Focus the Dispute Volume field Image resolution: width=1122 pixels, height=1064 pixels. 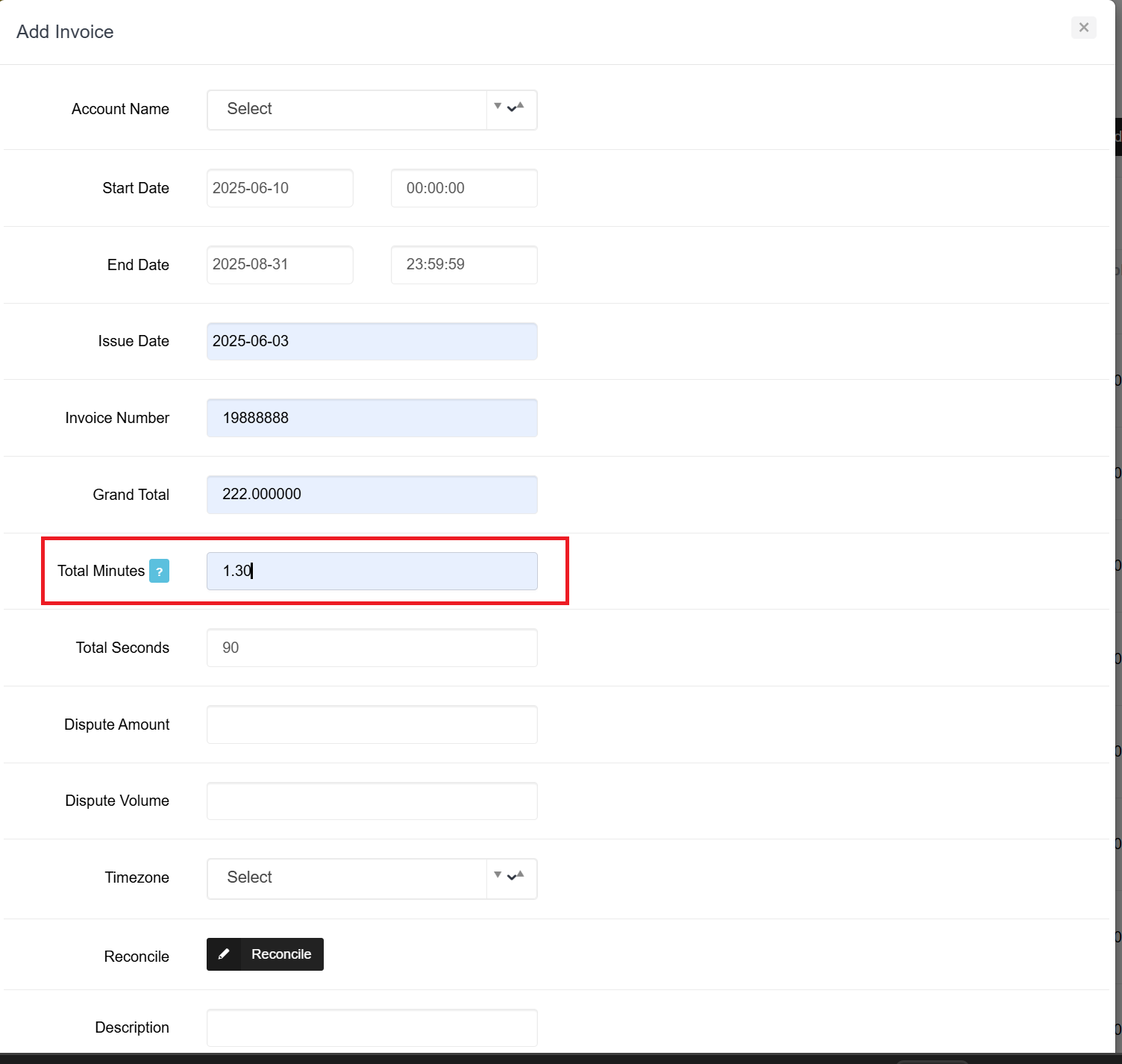click(x=372, y=801)
